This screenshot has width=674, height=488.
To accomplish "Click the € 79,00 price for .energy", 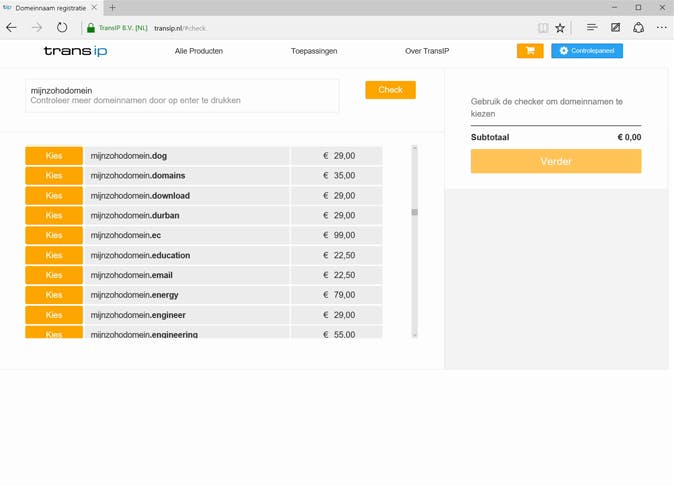I will coord(339,295).
